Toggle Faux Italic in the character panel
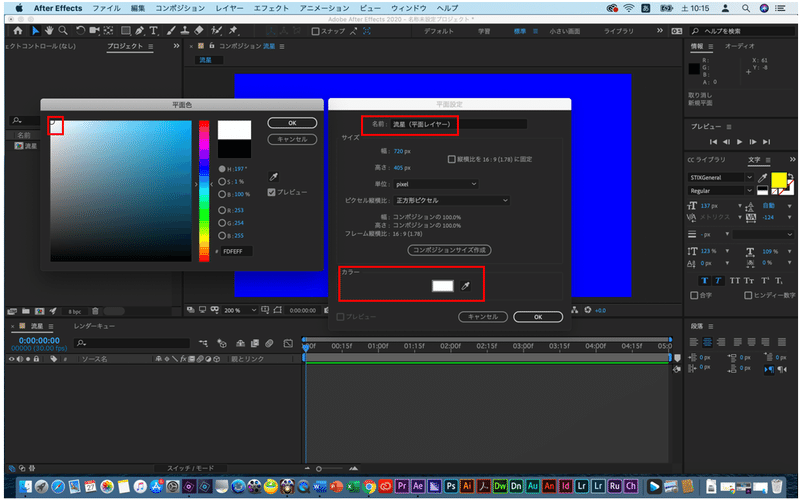800x499 pixels. tap(718, 281)
